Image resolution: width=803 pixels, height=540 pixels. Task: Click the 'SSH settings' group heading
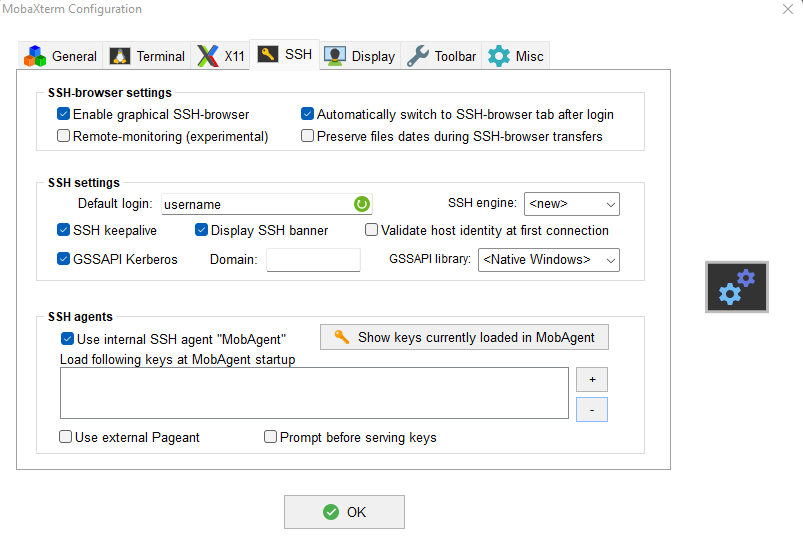click(x=84, y=183)
